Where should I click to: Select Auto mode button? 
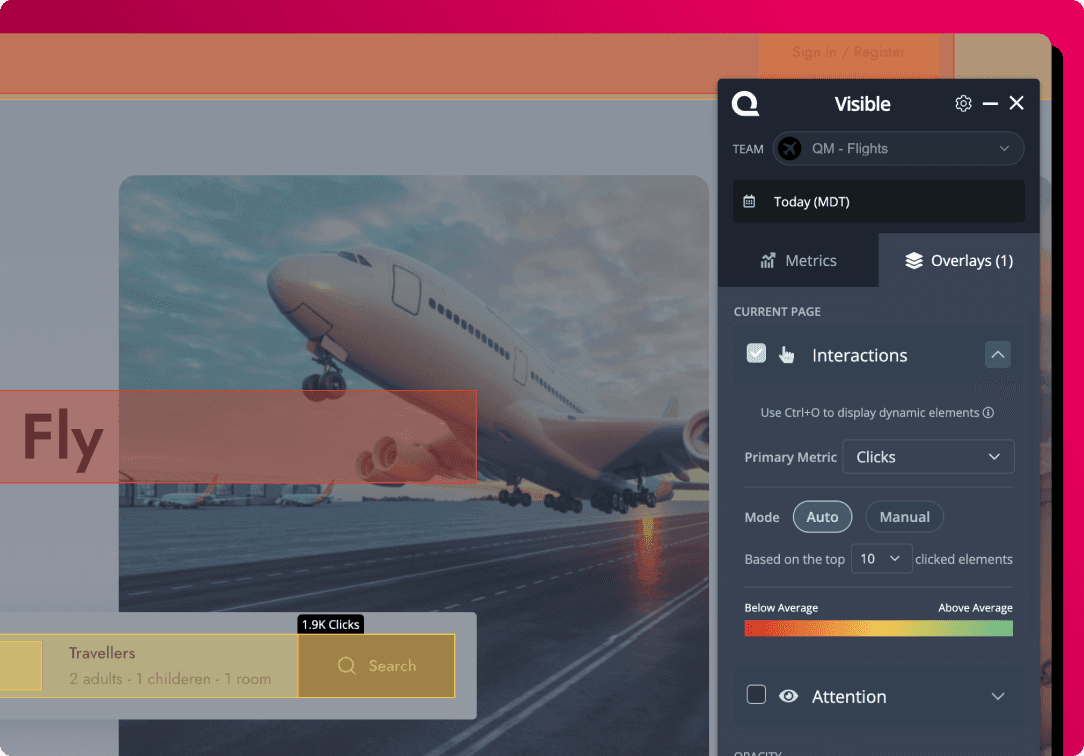point(822,517)
